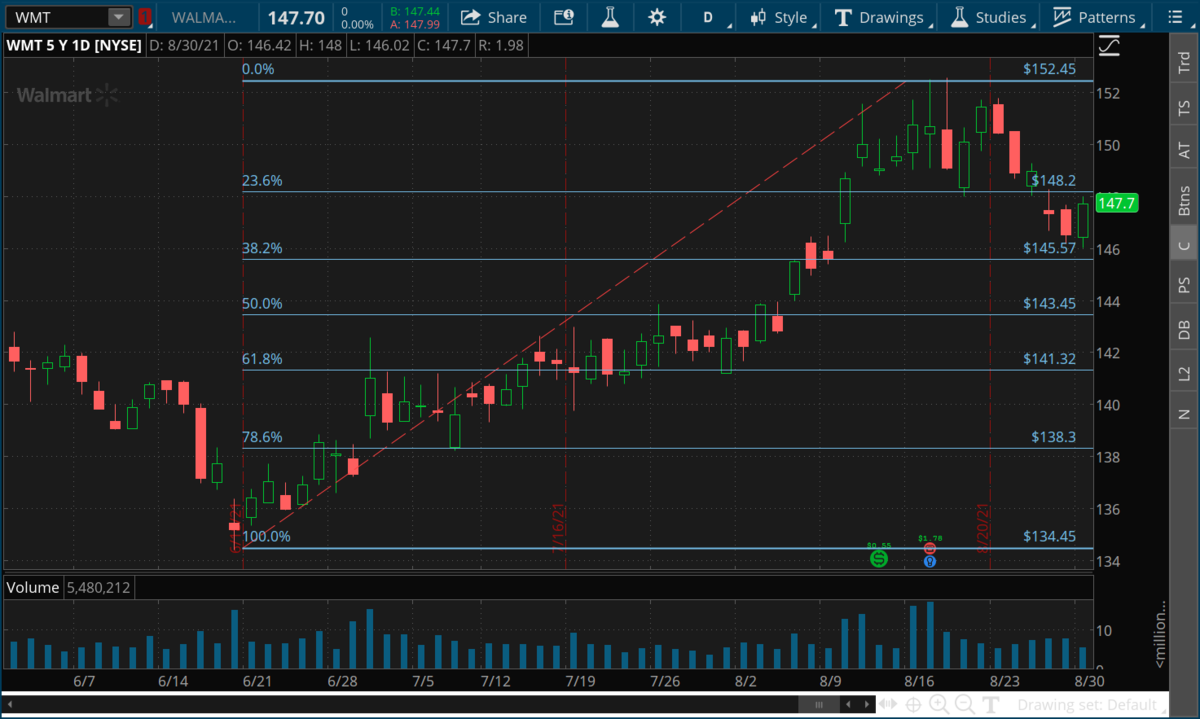Click the crosshair icon in bottom bar
This screenshot has width=1200, height=719.
(x=914, y=705)
